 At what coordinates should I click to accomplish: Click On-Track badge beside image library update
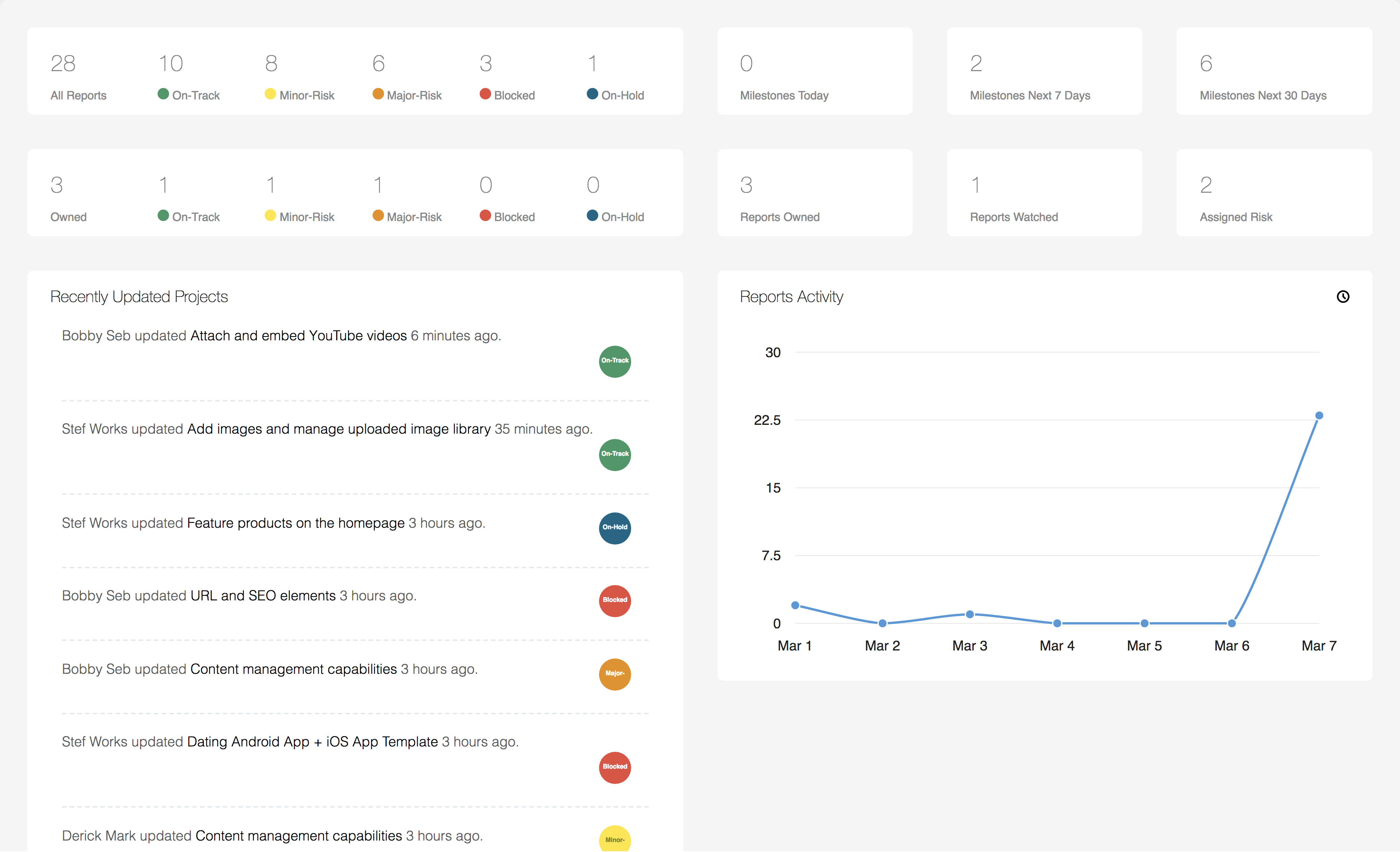(x=615, y=454)
